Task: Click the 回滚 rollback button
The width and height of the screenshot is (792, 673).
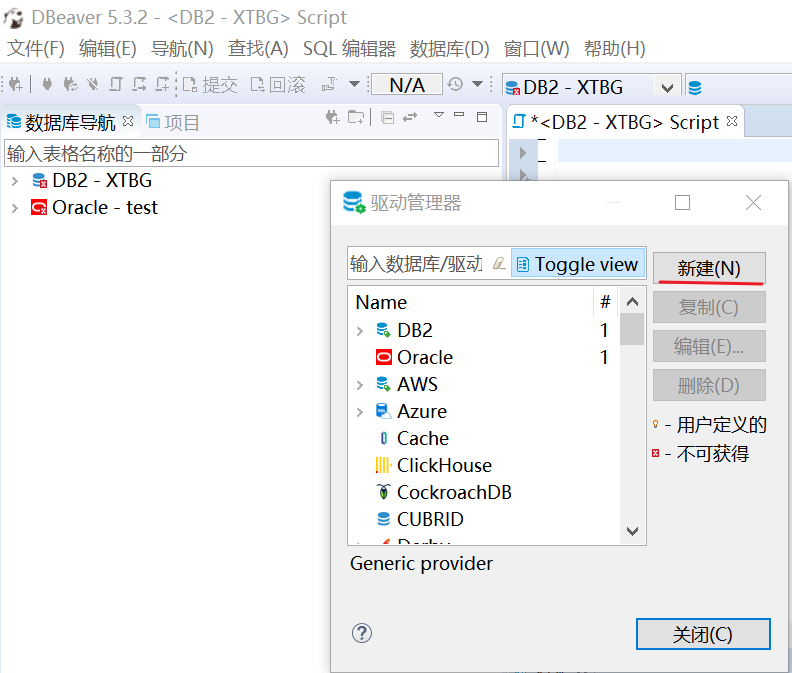Action: point(278,85)
